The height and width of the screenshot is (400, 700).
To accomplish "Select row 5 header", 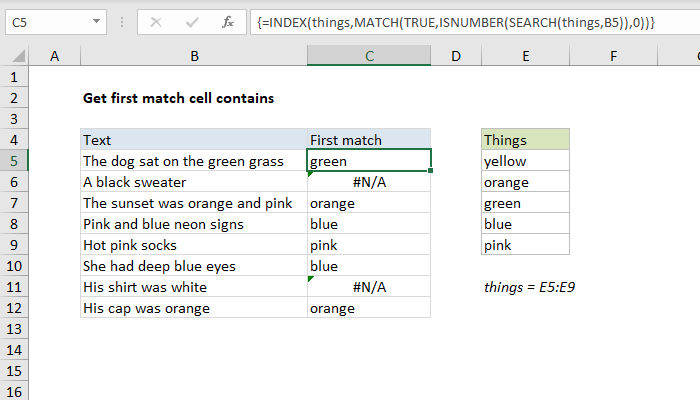I will click(x=13, y=161).
